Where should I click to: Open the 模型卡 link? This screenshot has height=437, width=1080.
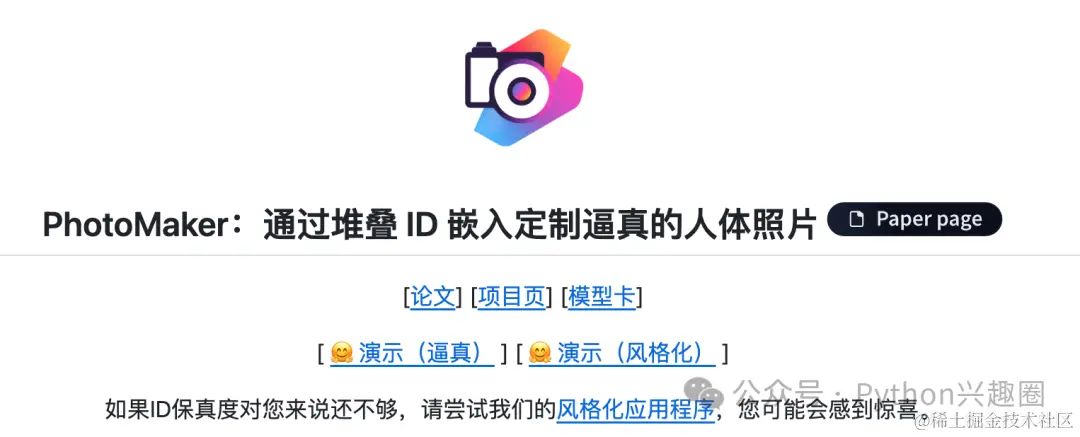[601, 297]
